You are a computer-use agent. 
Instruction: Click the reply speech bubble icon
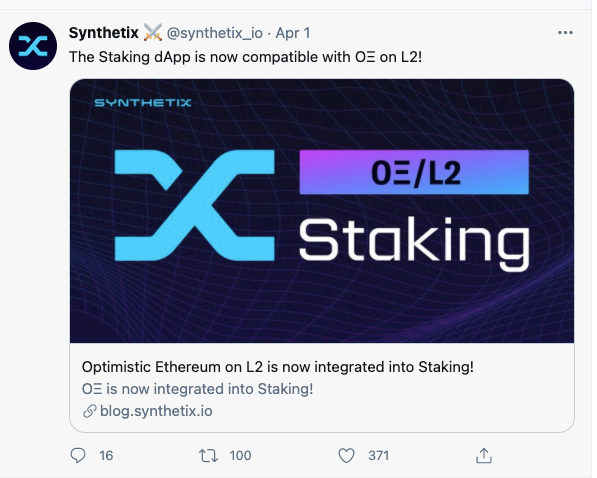78,455
